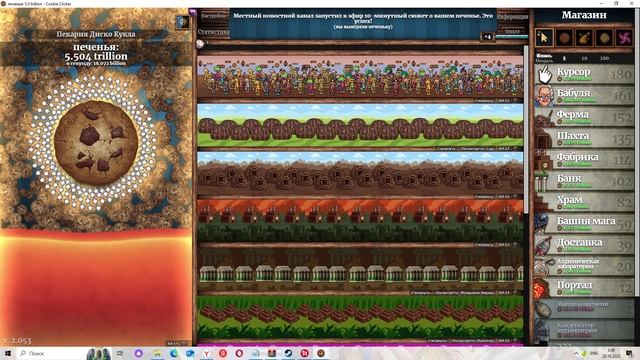Buy a Шахта building
640x360 pixels.
(x=584, y=138)
